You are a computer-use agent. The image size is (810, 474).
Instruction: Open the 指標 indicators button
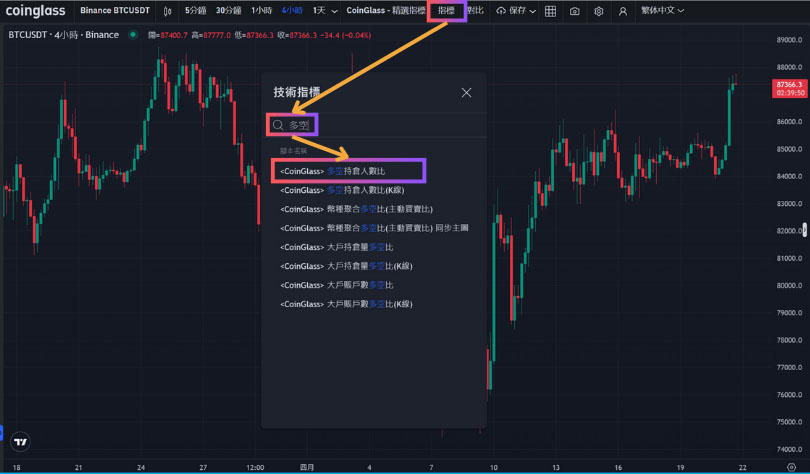446,10
